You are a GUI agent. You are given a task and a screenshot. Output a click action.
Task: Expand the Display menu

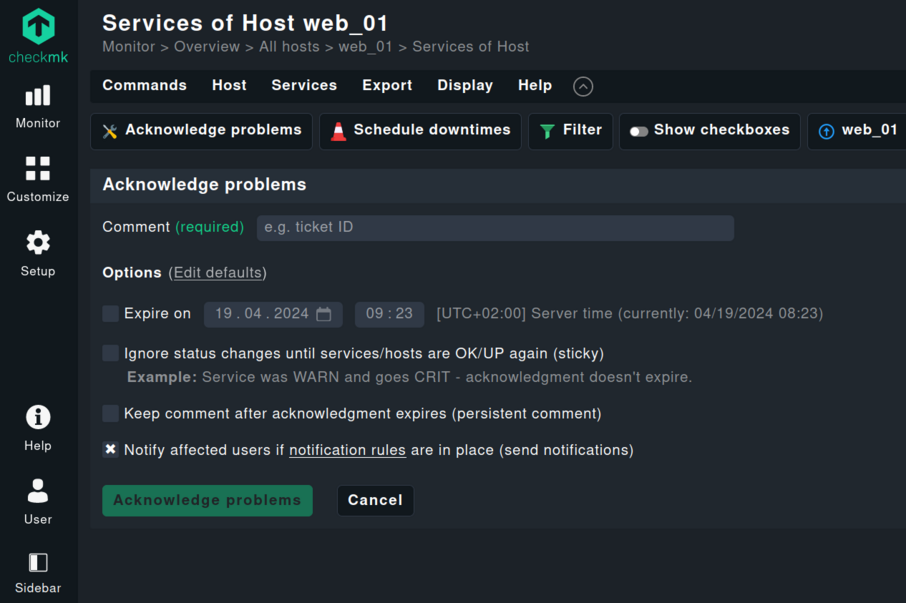pyautogui.click(x=465, y=86)
